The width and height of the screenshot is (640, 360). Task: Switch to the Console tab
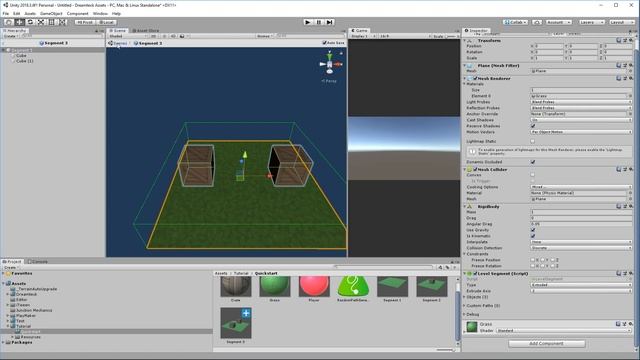point(38,262)
